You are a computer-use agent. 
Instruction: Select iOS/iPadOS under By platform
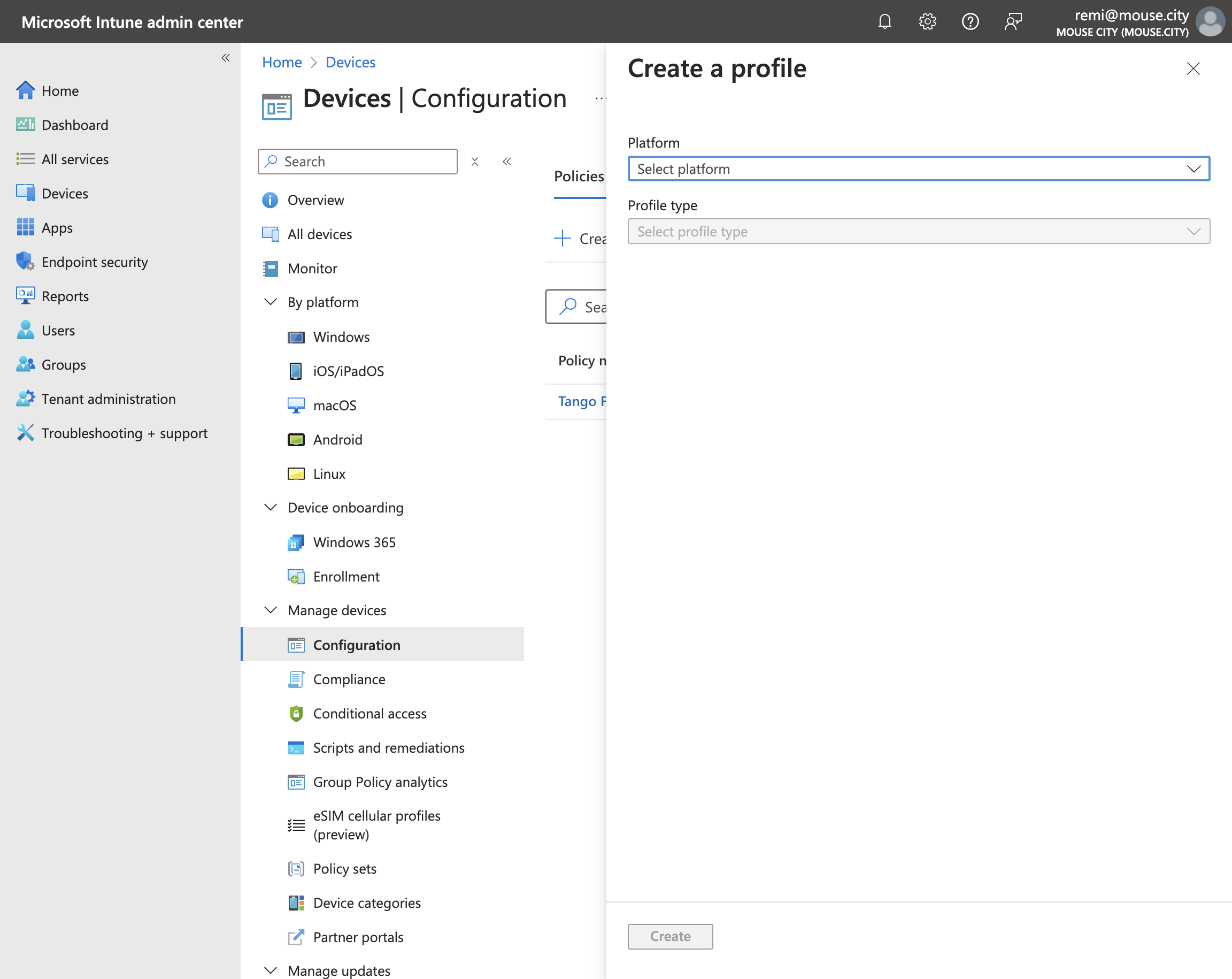(348, 372)
